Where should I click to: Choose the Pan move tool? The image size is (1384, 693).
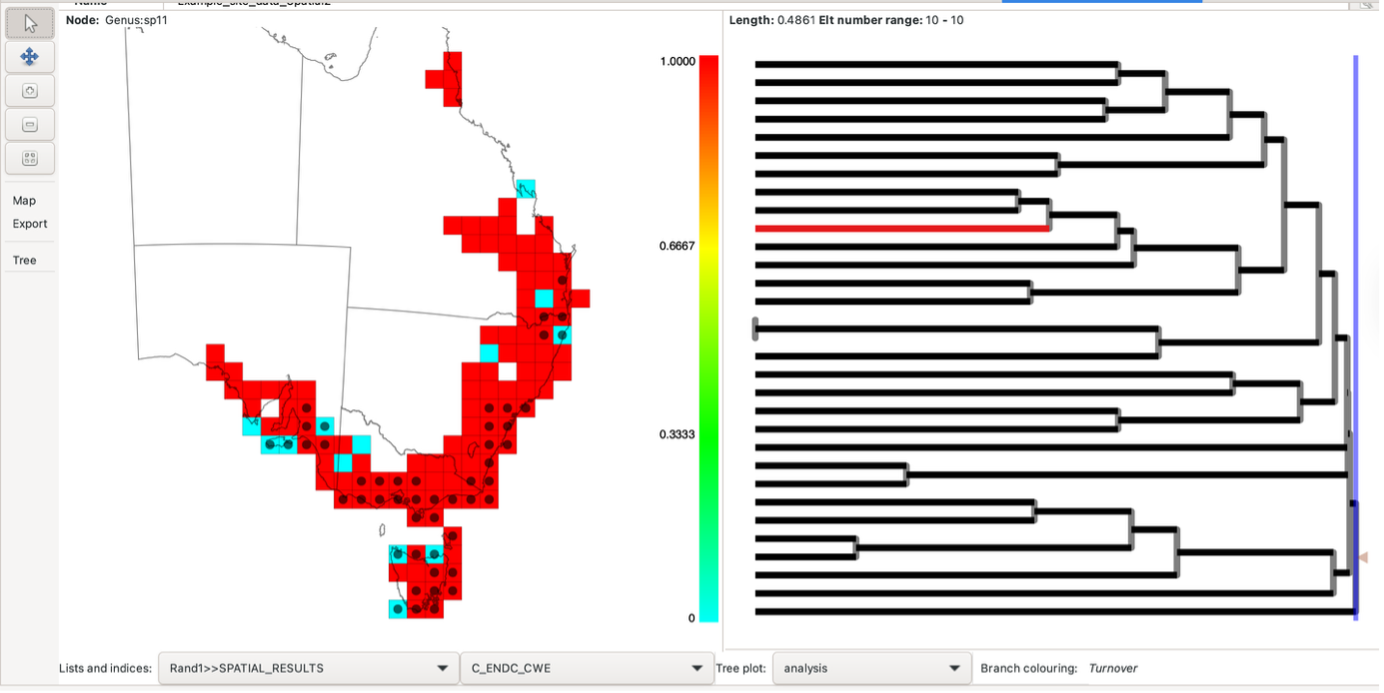pyautogui.click(x=29, y=57)
